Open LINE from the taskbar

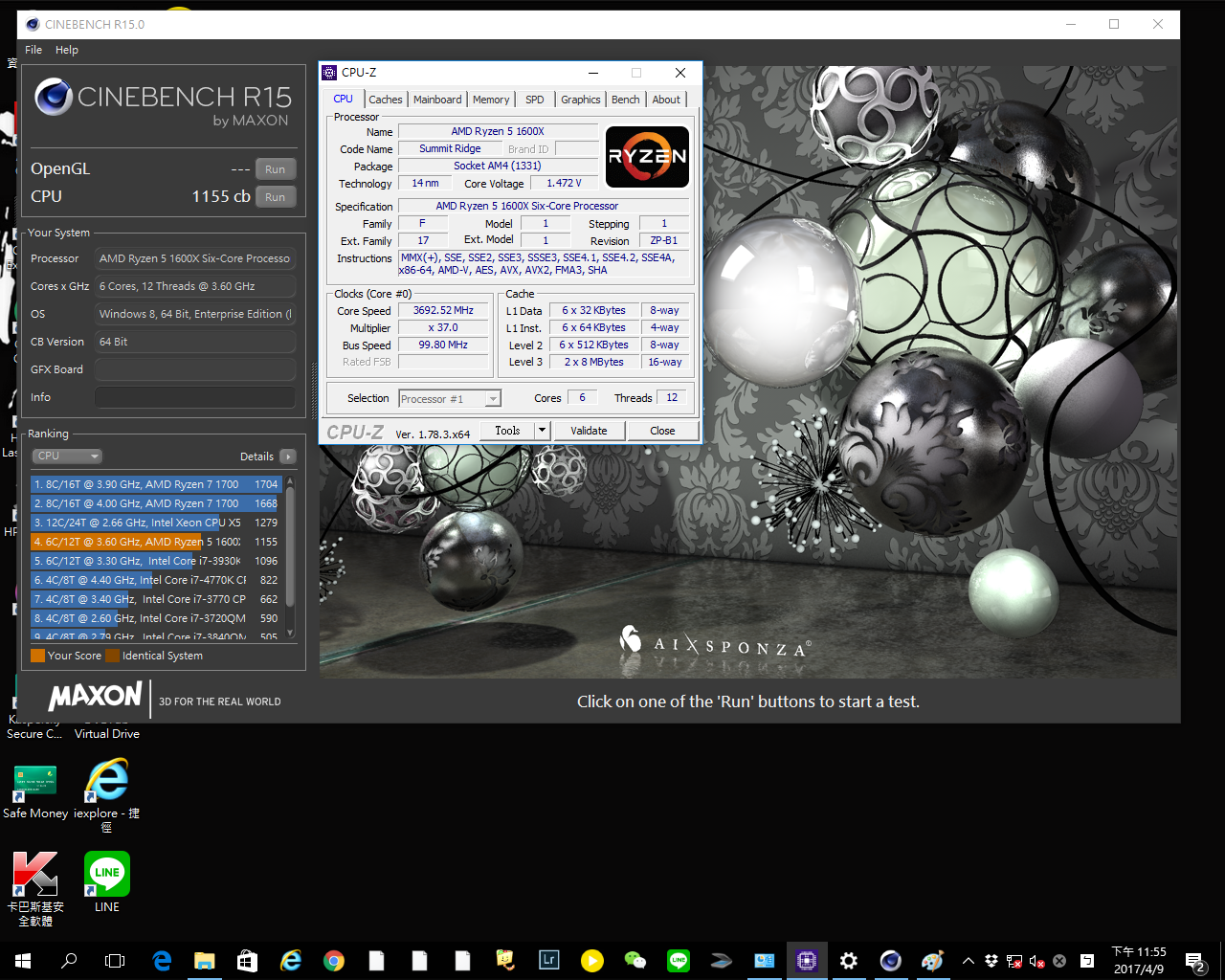point(679,961)
